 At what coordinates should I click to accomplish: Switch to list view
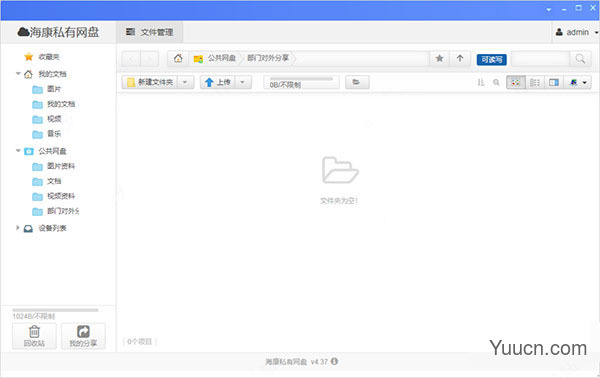pyautogui.click(x=535, y=82)
